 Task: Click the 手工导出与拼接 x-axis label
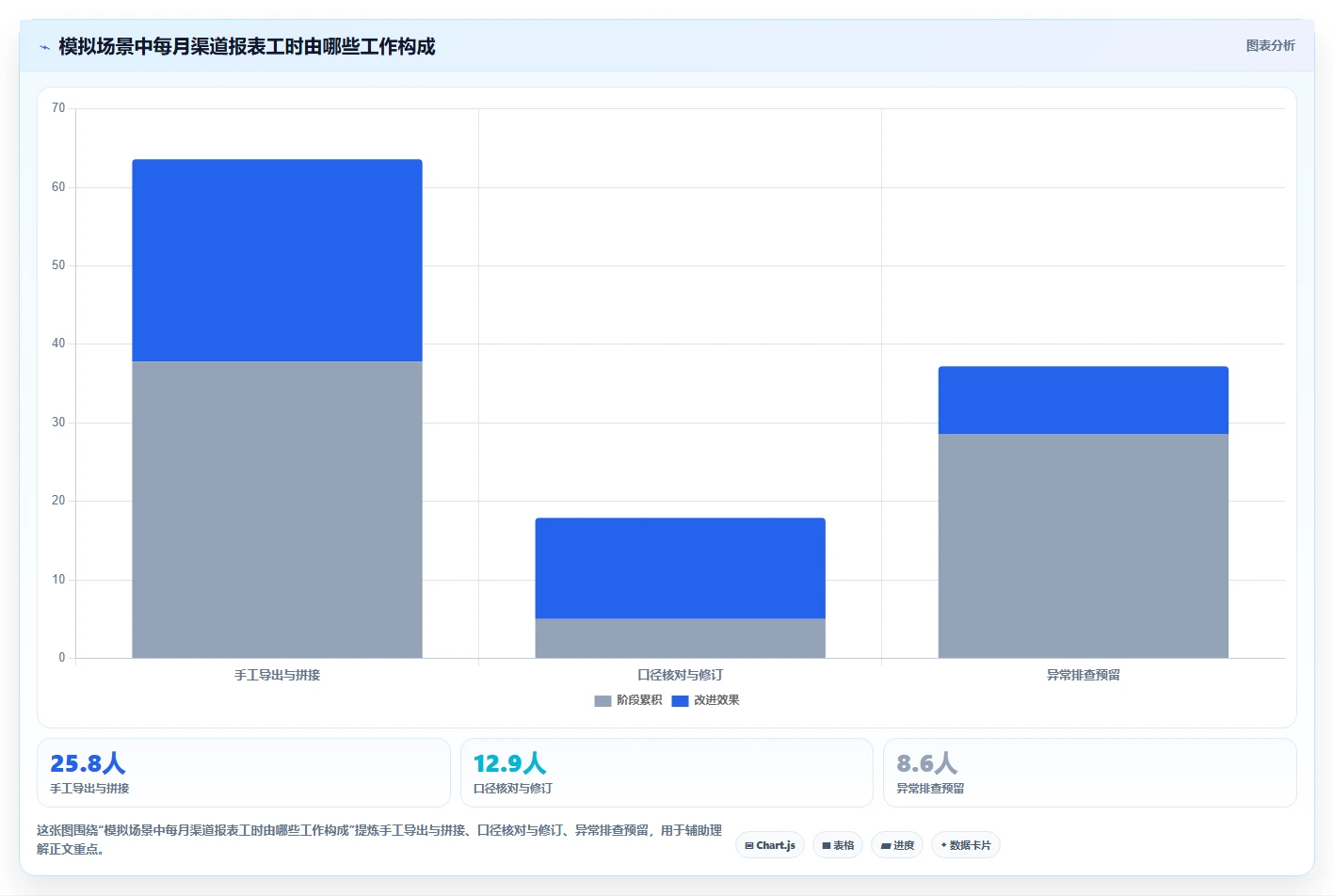277,675
